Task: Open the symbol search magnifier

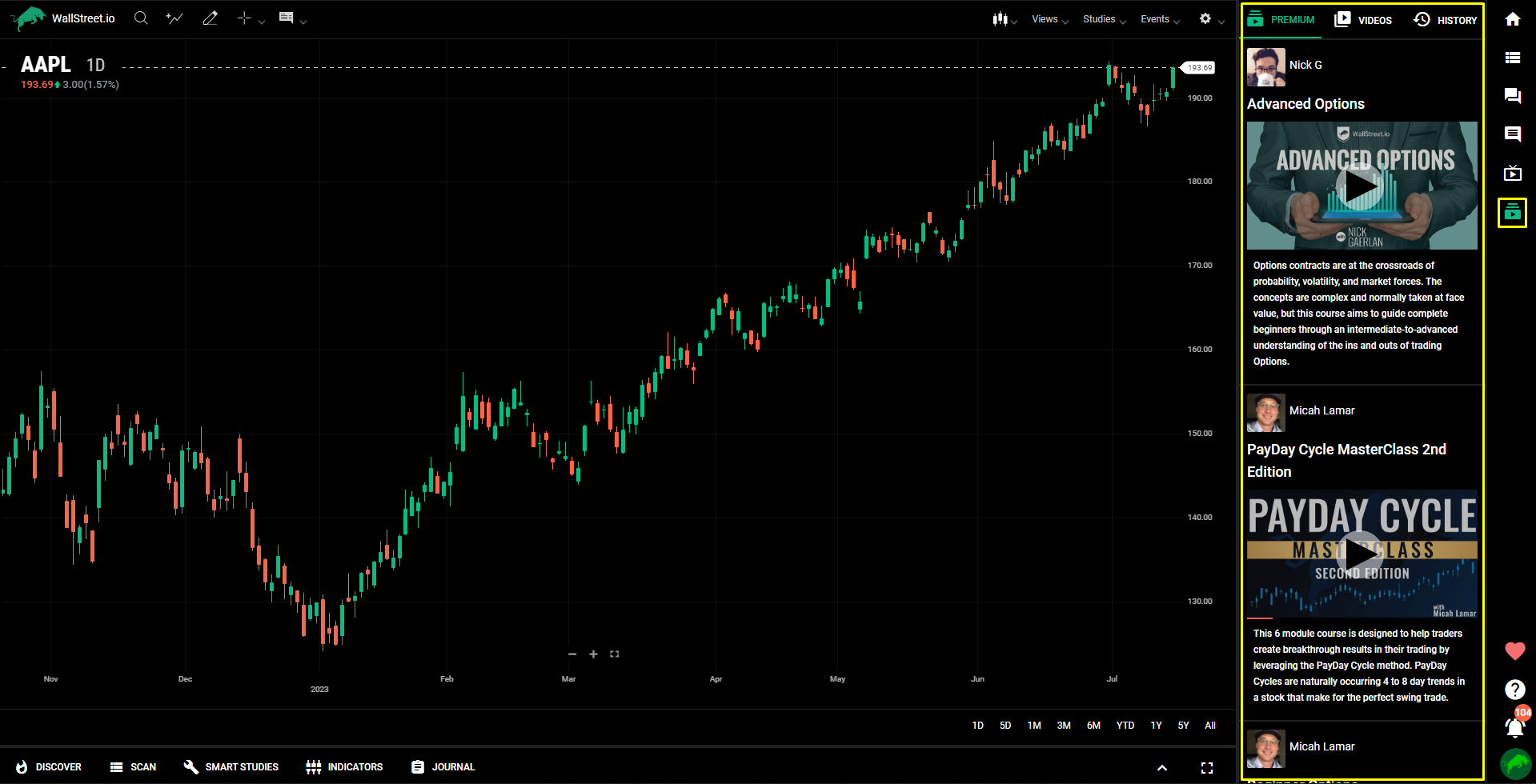Action: [x=141, y=18]
